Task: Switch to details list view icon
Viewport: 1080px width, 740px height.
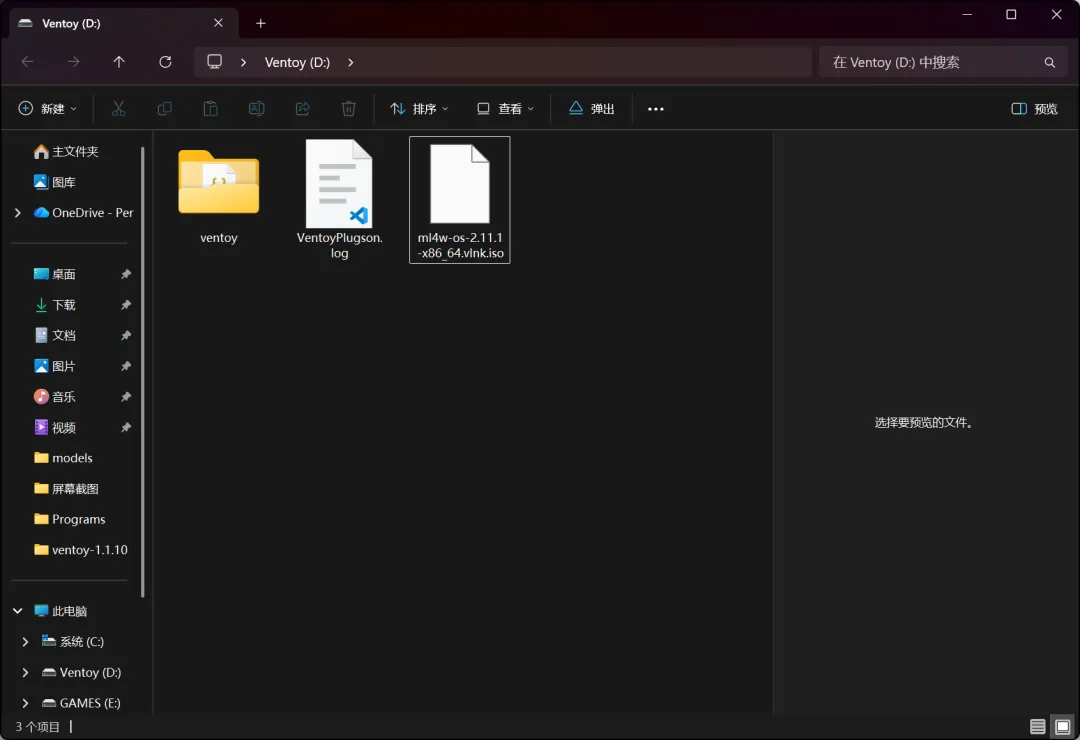Action: tap(1037, 726)
